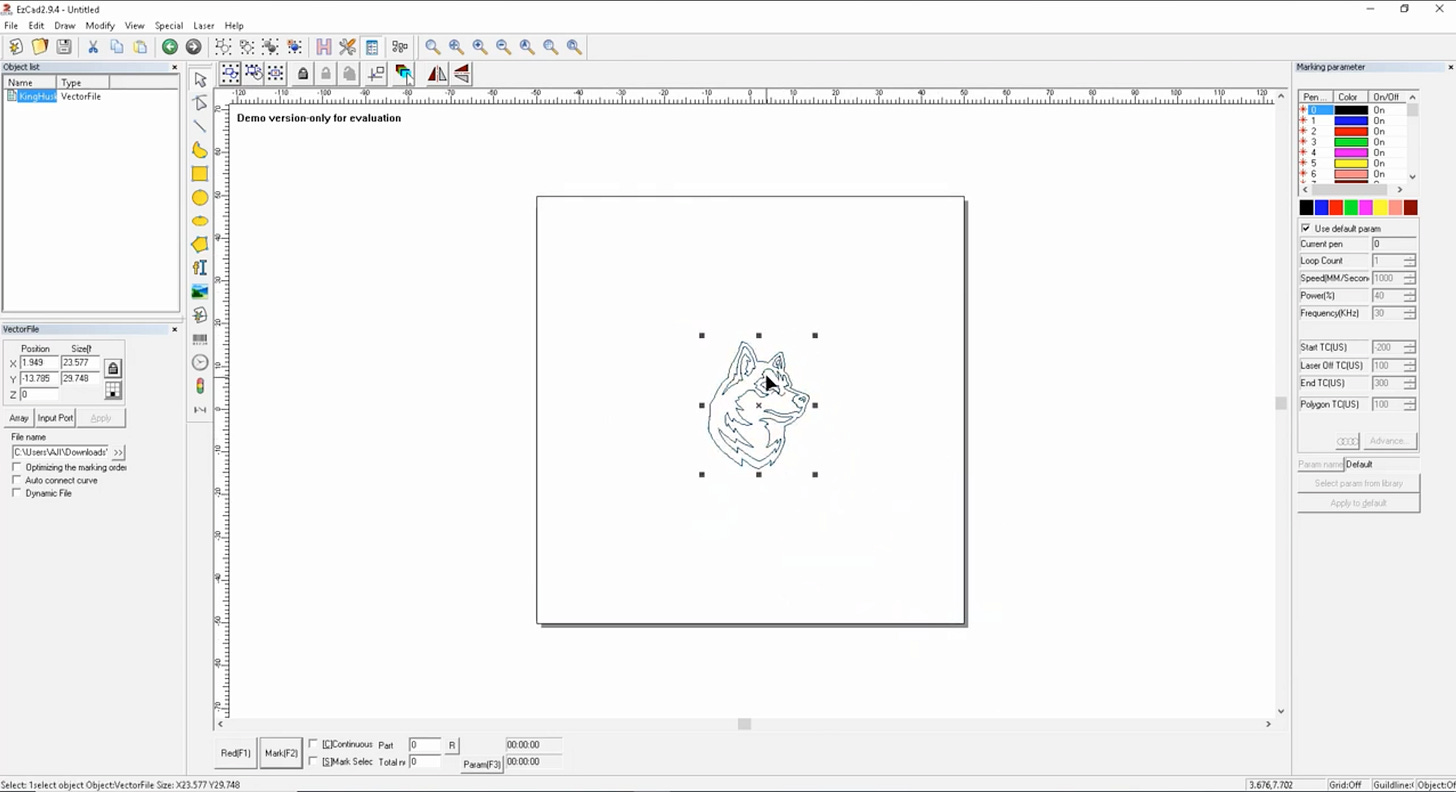The height and width of the screenshot is (792, 1456).
Task: Click the Red(F1) button
Action: (x=234, y=753)
